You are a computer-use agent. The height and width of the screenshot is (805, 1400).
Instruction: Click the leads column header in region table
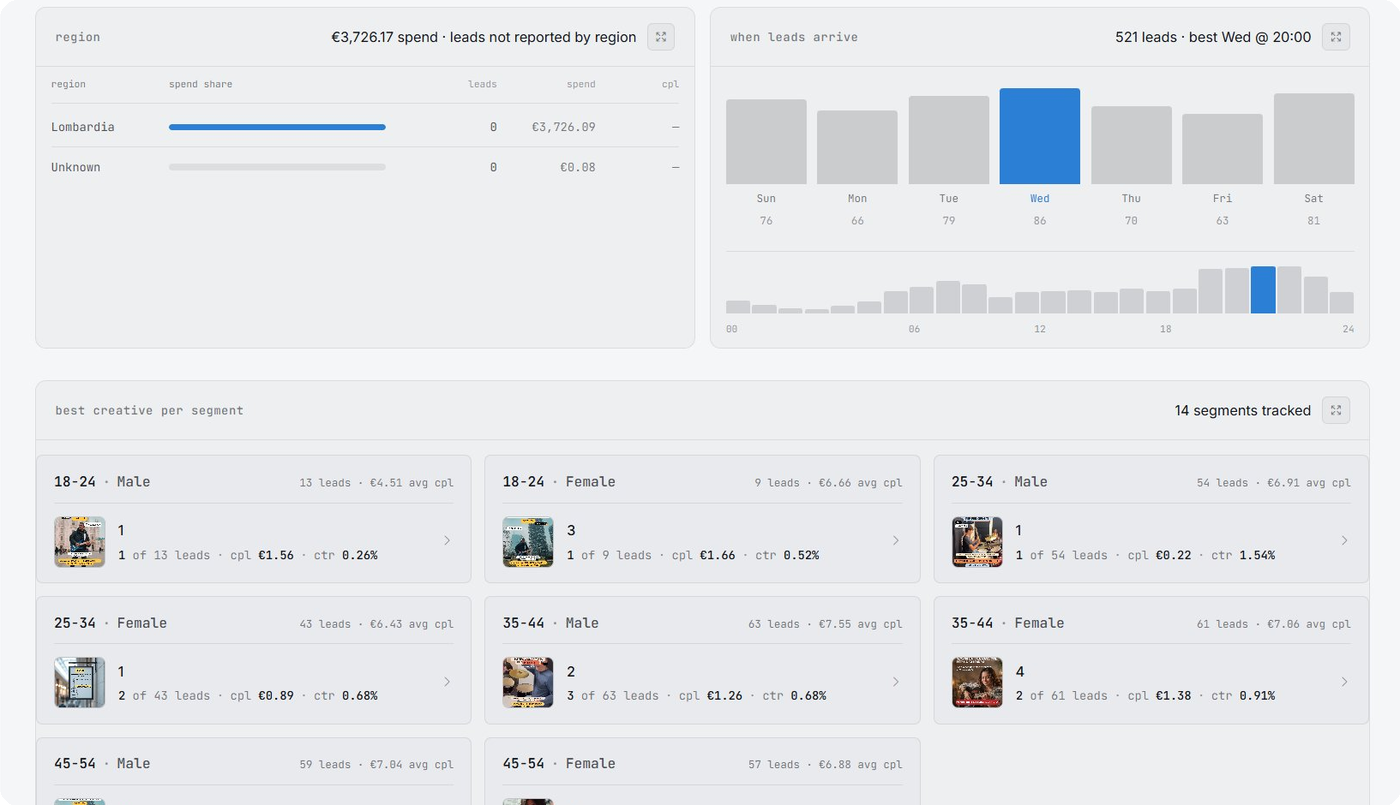(482, 84)
